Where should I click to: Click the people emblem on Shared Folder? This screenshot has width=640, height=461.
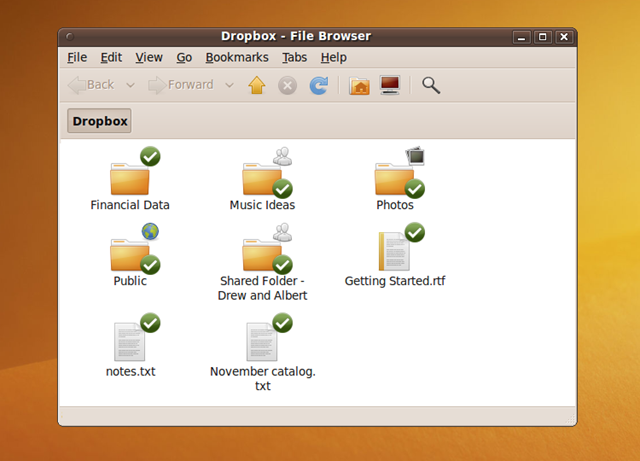point(282,232)
